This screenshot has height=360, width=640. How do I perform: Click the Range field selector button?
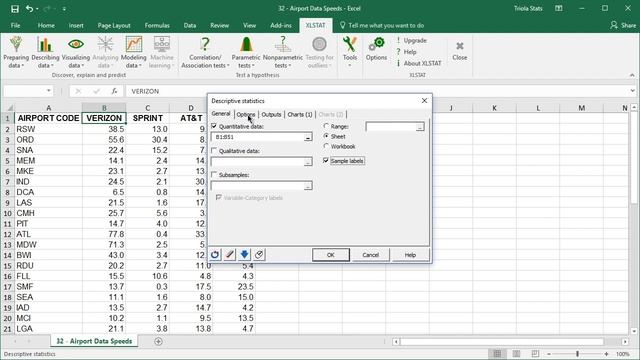pos(420,127)
